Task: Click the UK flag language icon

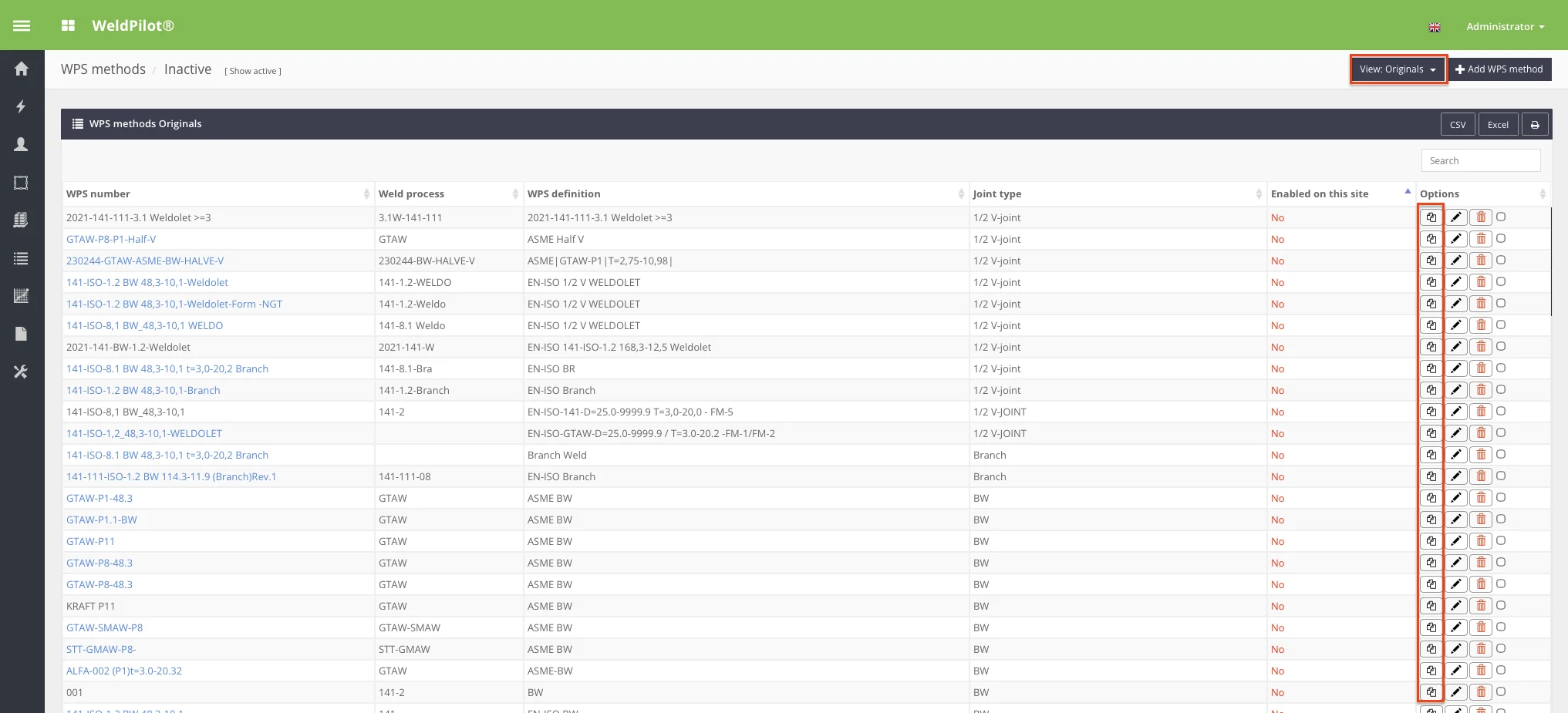Action: point(1434,27)
